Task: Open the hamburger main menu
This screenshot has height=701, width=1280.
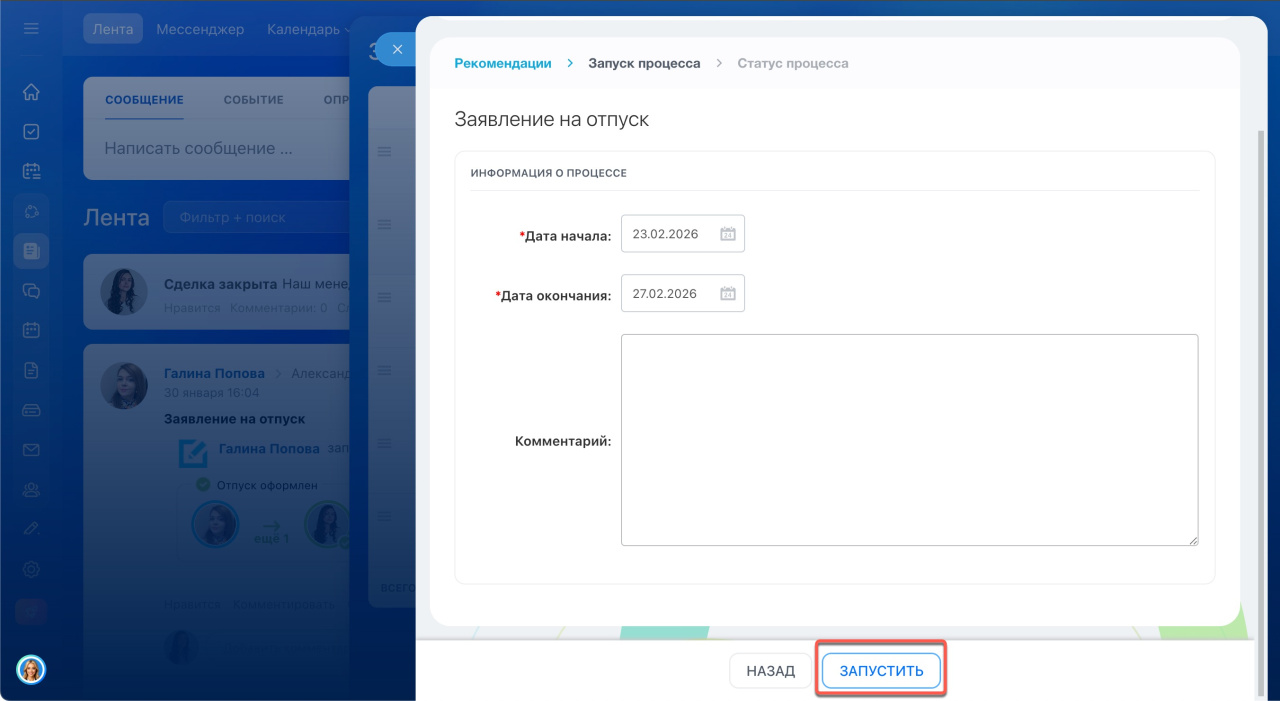Action: (31, 29)
